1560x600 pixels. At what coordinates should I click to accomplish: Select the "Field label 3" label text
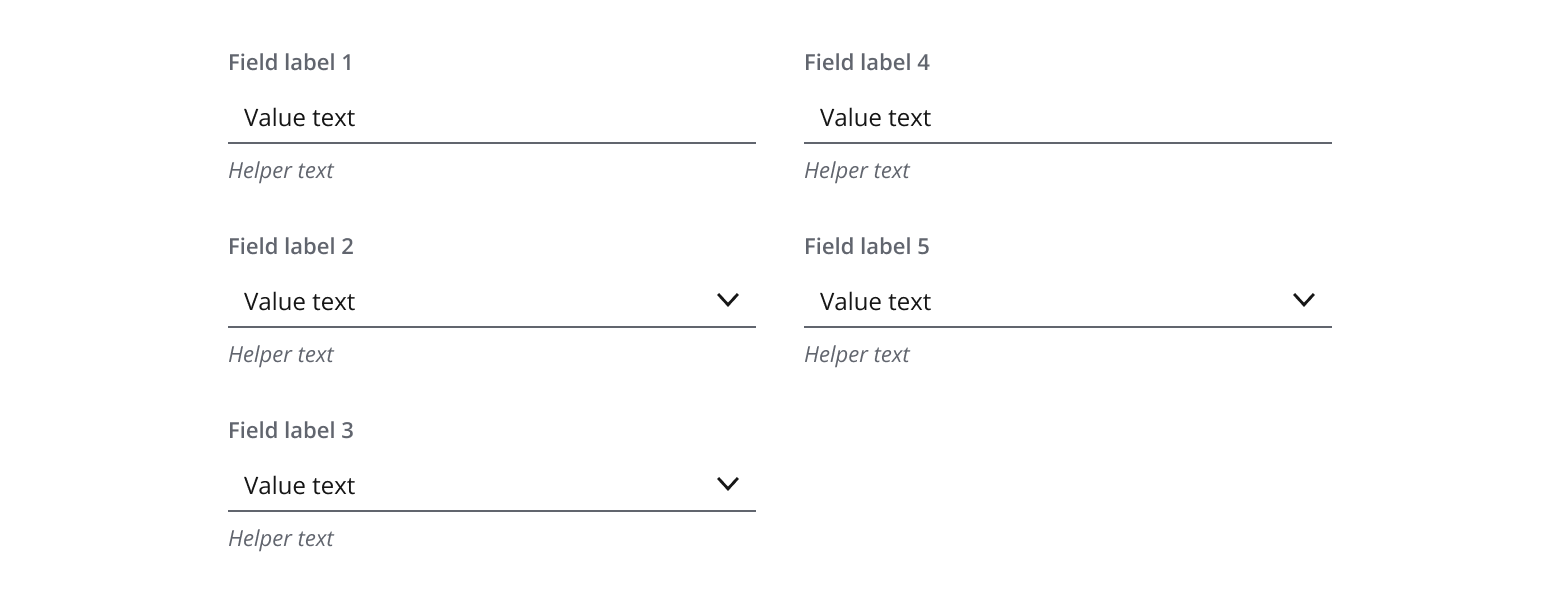(291, 430)
